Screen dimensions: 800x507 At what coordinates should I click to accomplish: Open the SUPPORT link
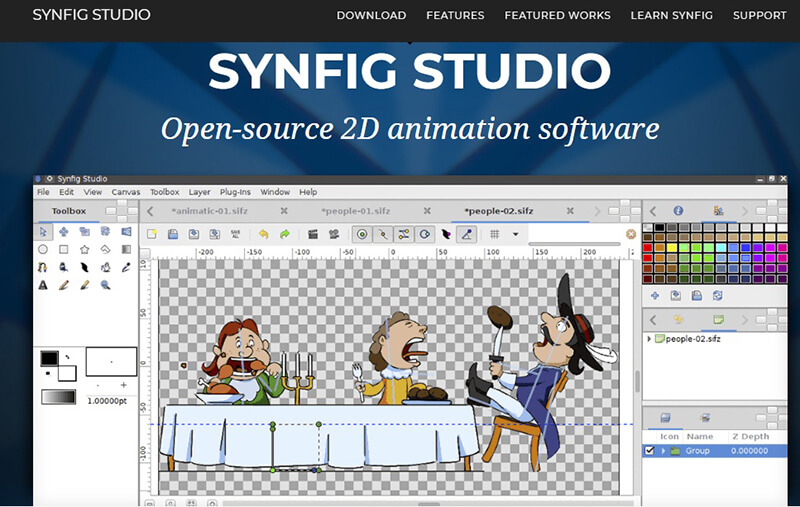coord(760,15)
